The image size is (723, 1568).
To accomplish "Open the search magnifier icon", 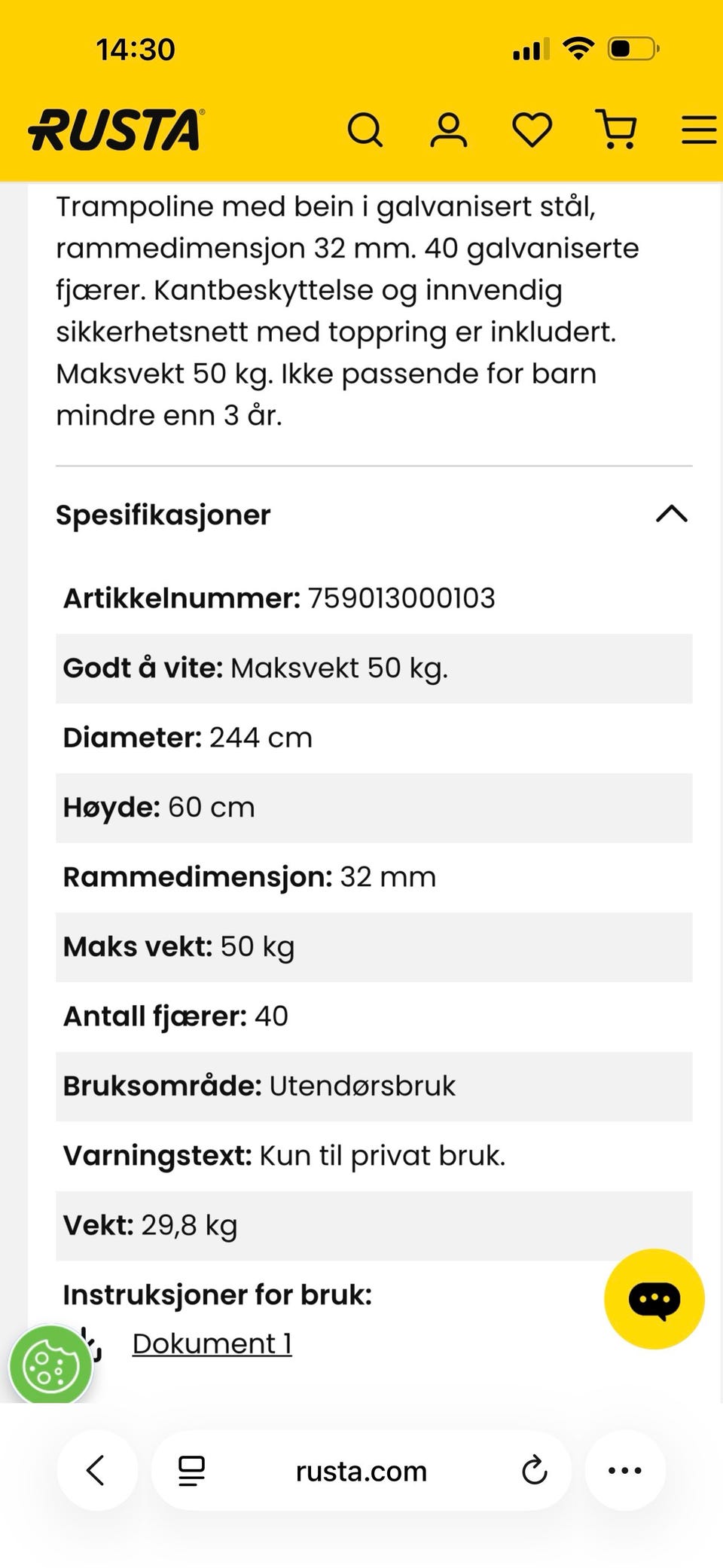I will pyautogui.click(x=365, y=130).
